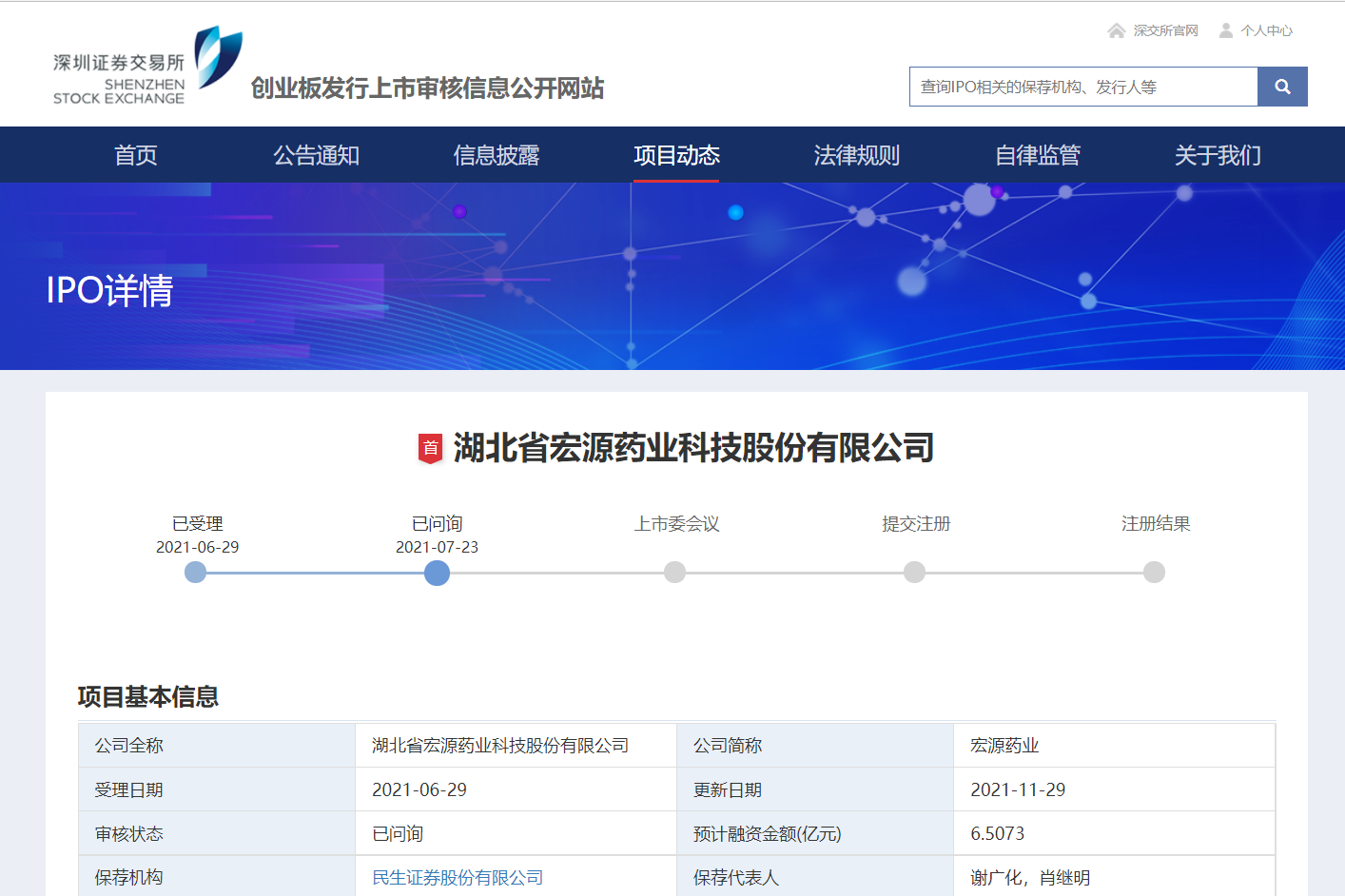This screenshot has height=896, width=1345.
Task: Click the 注册结果 stage label
Action: pos(1156,523)
